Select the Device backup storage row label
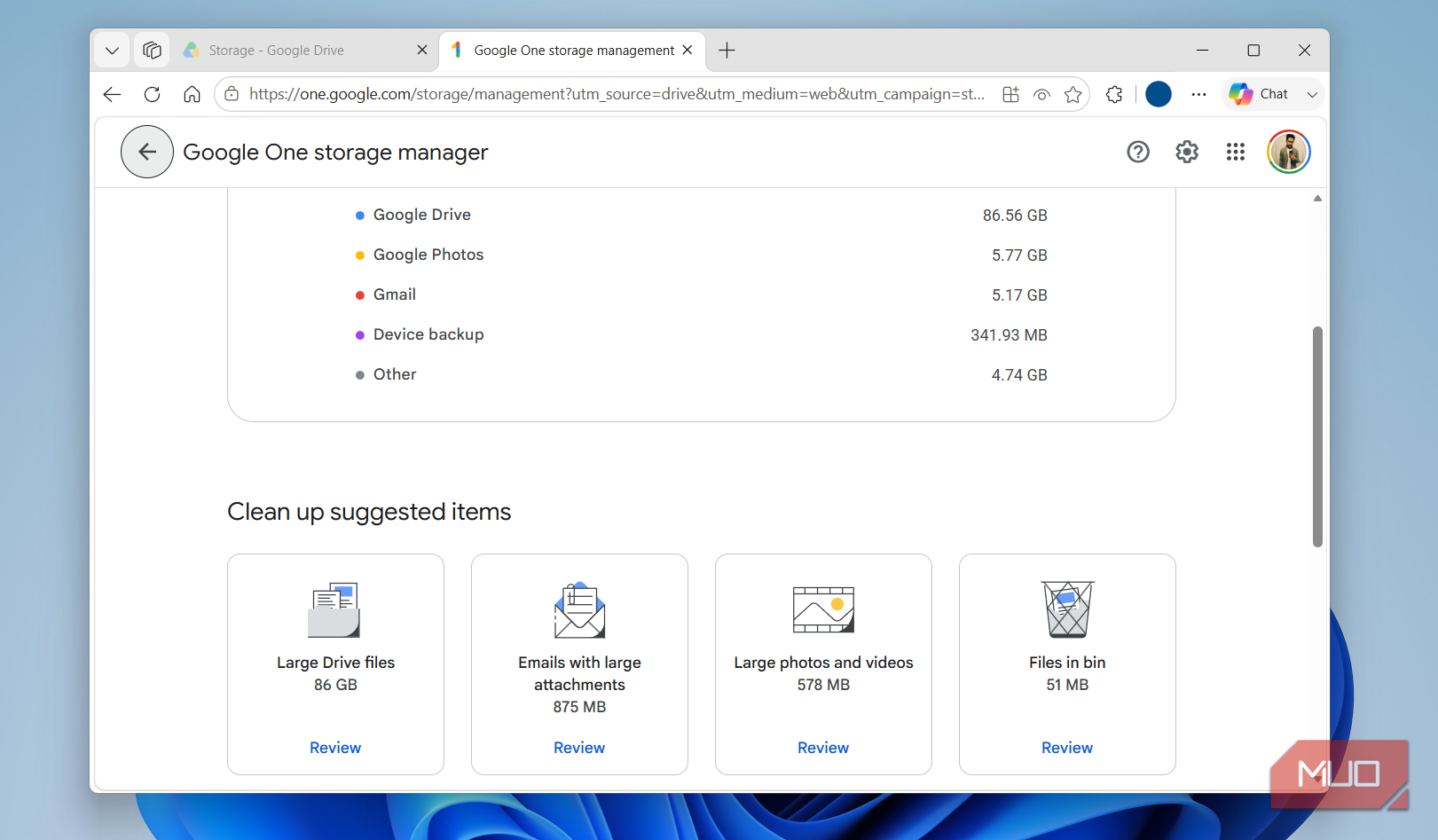 (x=428, y=334)
